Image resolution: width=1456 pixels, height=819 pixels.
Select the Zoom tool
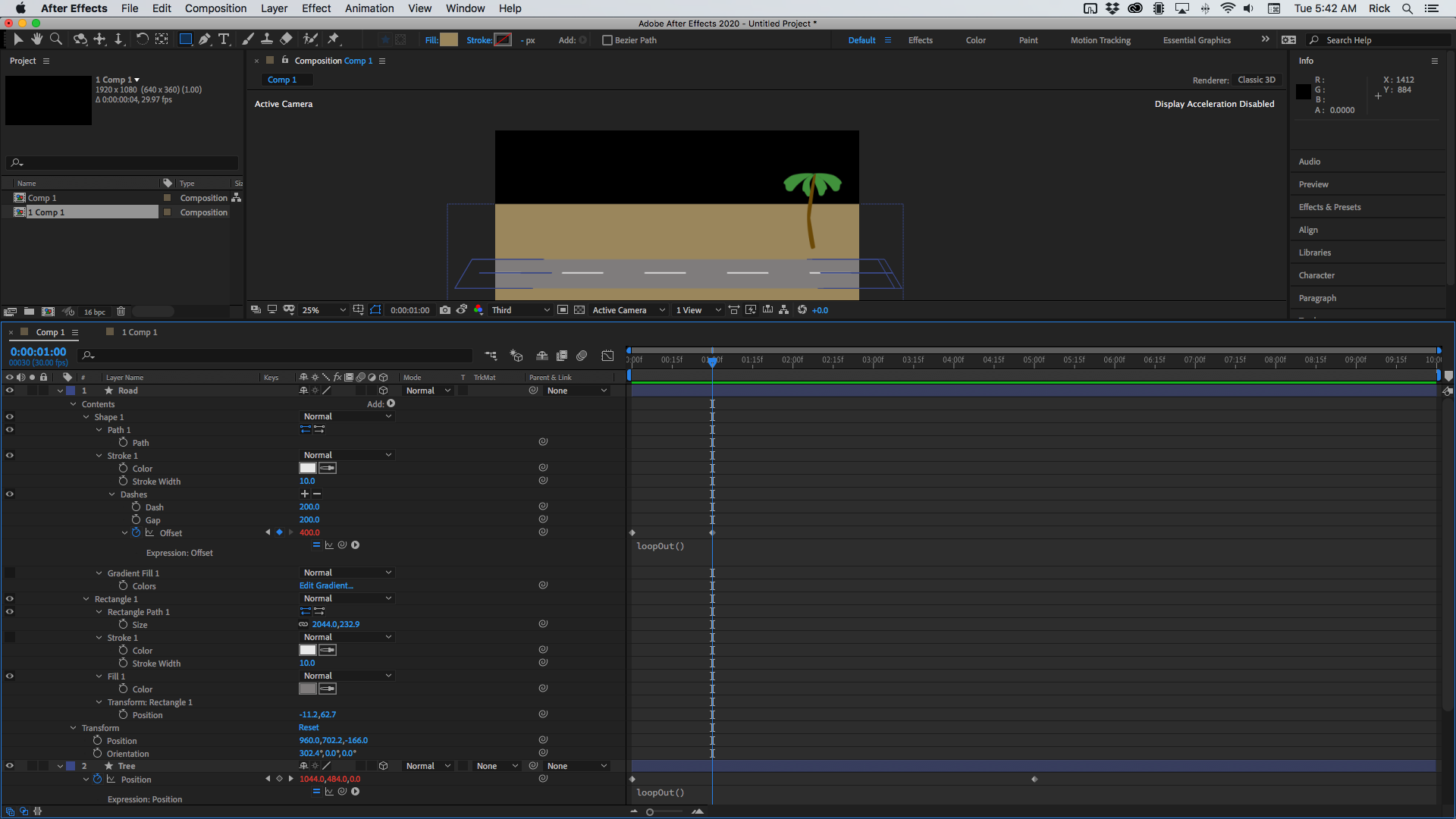tap(55, 39)
